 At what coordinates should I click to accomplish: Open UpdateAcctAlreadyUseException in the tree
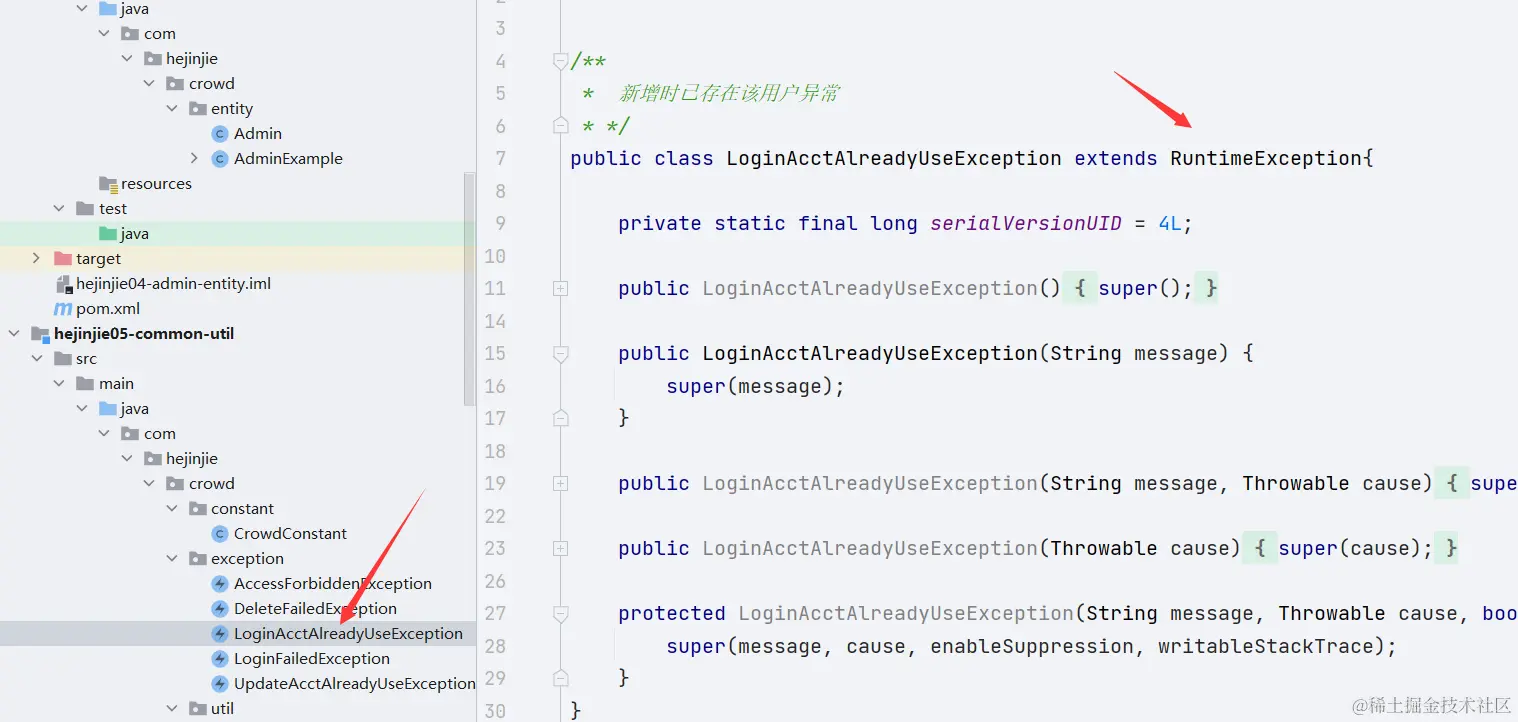point(354,684)
